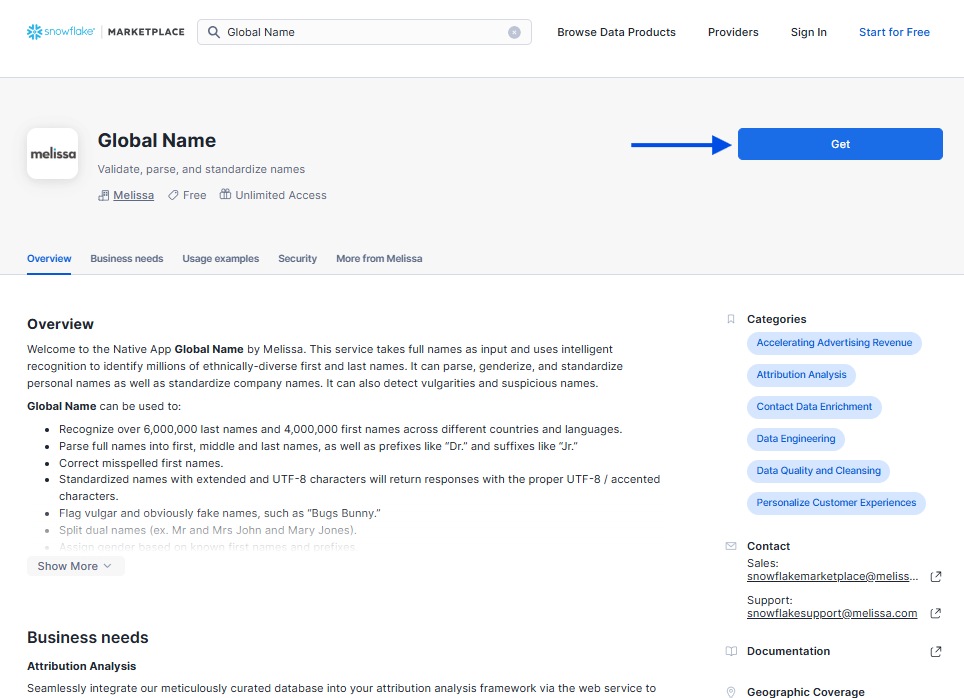Image resolution: width=964 pixels, height=698 pixels.
Task: Select the Accelerating Advertising Revenue category
Action: tap(834, 343)
